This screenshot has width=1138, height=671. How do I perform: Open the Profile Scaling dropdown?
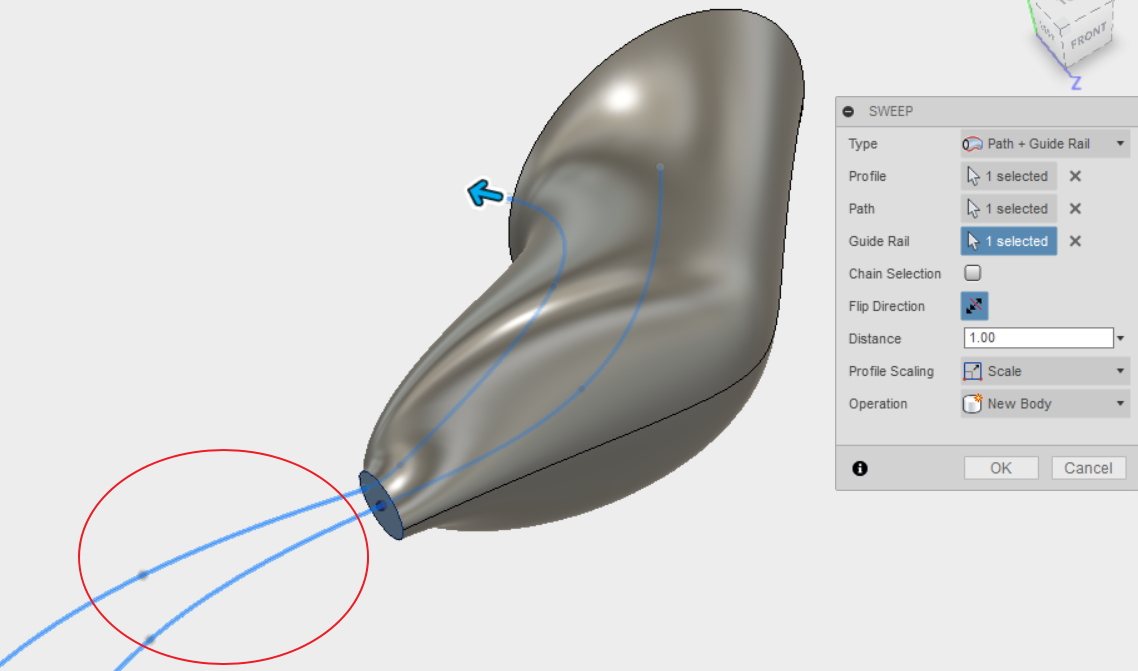[1045, 371]
